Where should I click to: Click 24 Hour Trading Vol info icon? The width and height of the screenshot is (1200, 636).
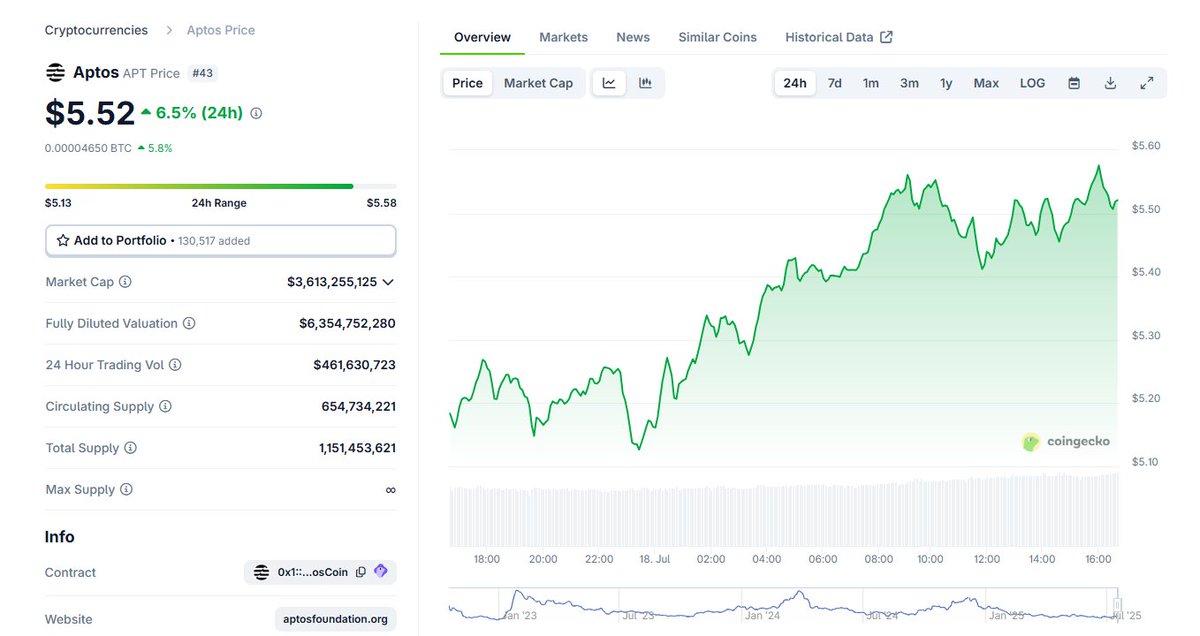[x=175, y=365]
